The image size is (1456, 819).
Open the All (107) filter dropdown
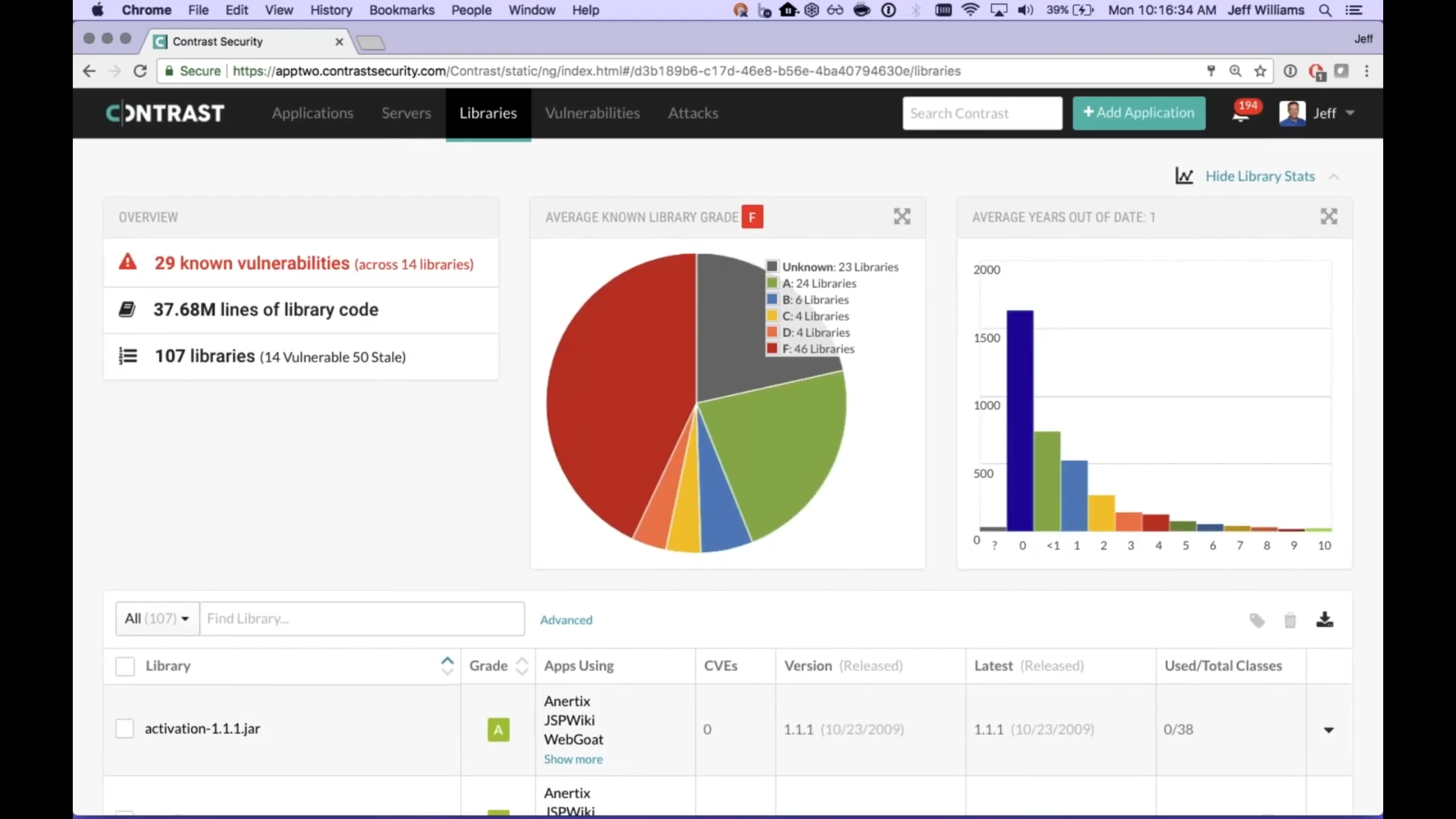157,618
